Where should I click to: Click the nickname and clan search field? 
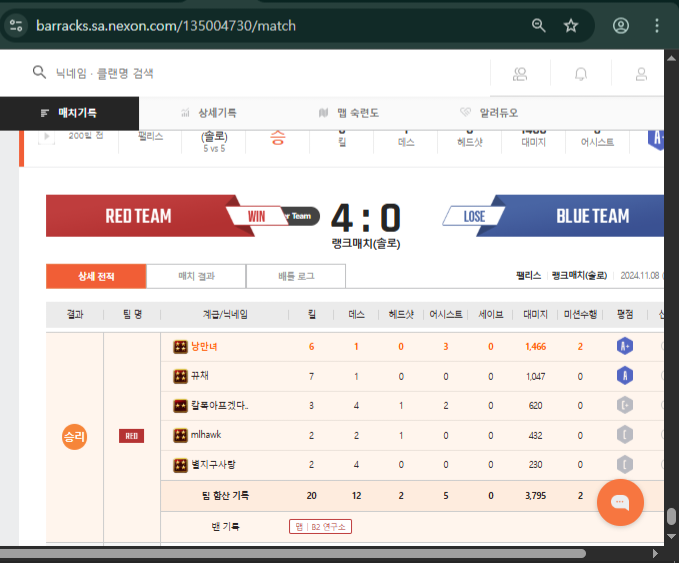coord(250,73)
